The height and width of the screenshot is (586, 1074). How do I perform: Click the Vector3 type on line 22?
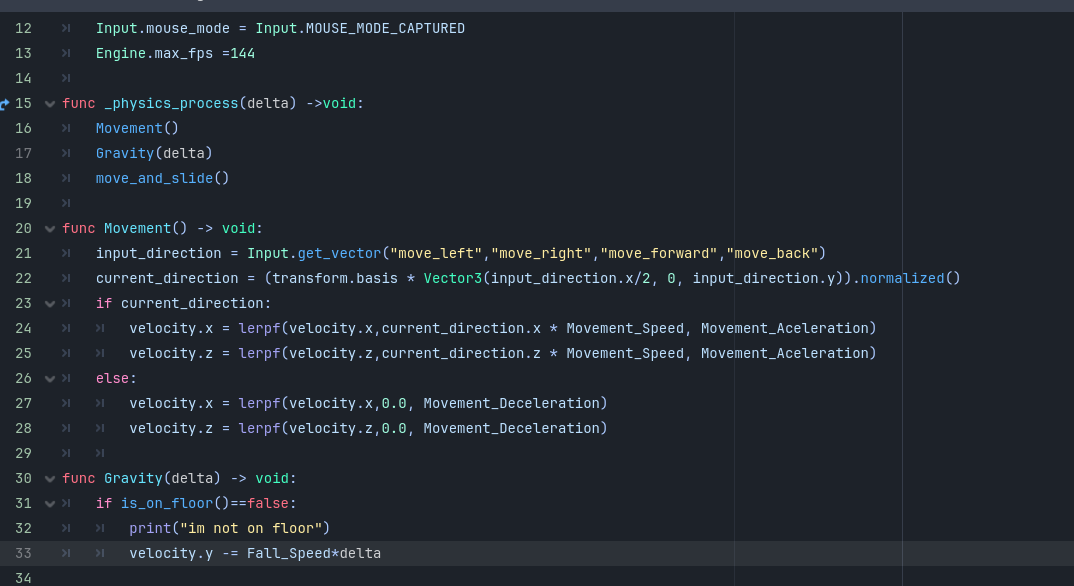[x=452, y=278]
